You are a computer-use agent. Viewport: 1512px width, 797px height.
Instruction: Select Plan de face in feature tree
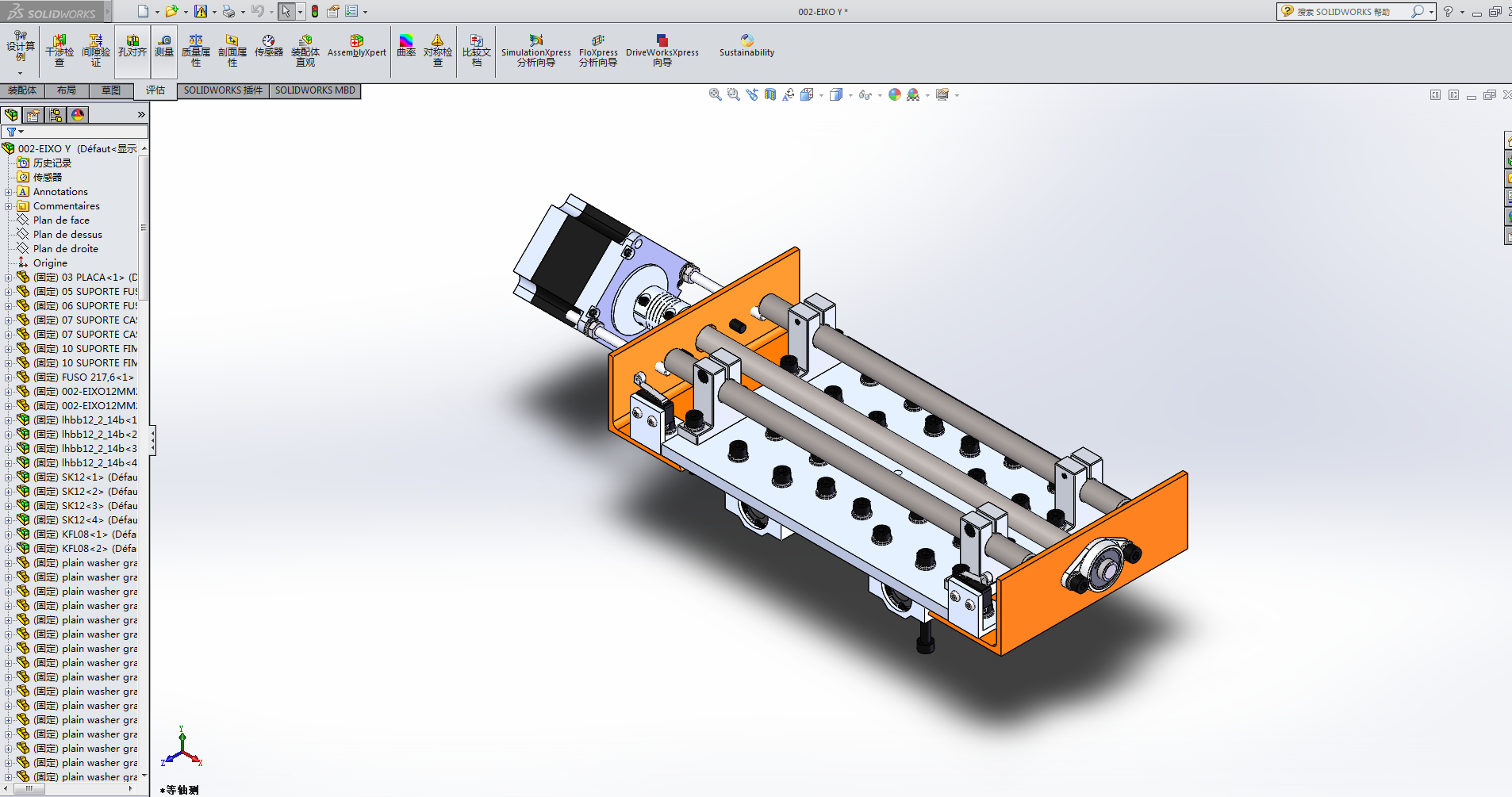61,220
